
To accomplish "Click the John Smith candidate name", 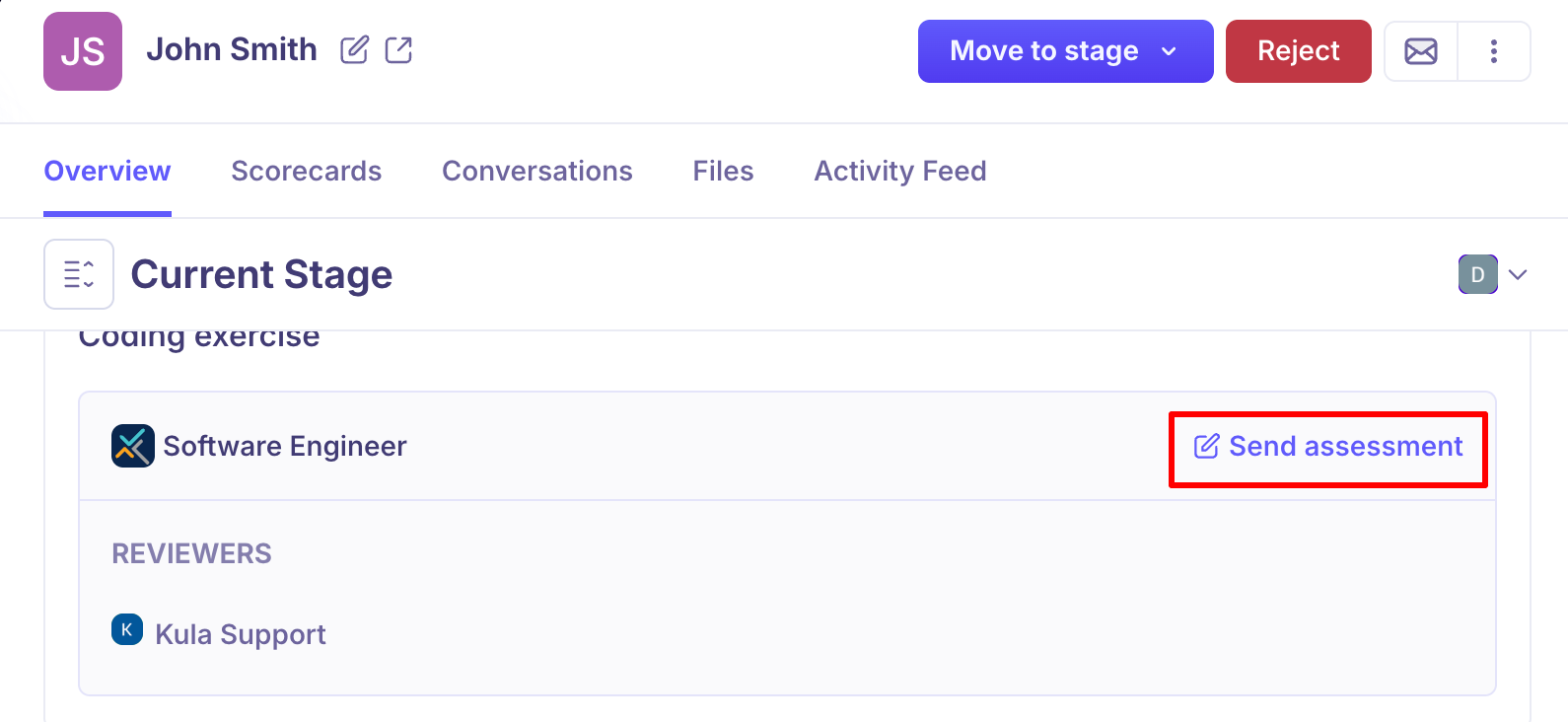I will point(232,49).
